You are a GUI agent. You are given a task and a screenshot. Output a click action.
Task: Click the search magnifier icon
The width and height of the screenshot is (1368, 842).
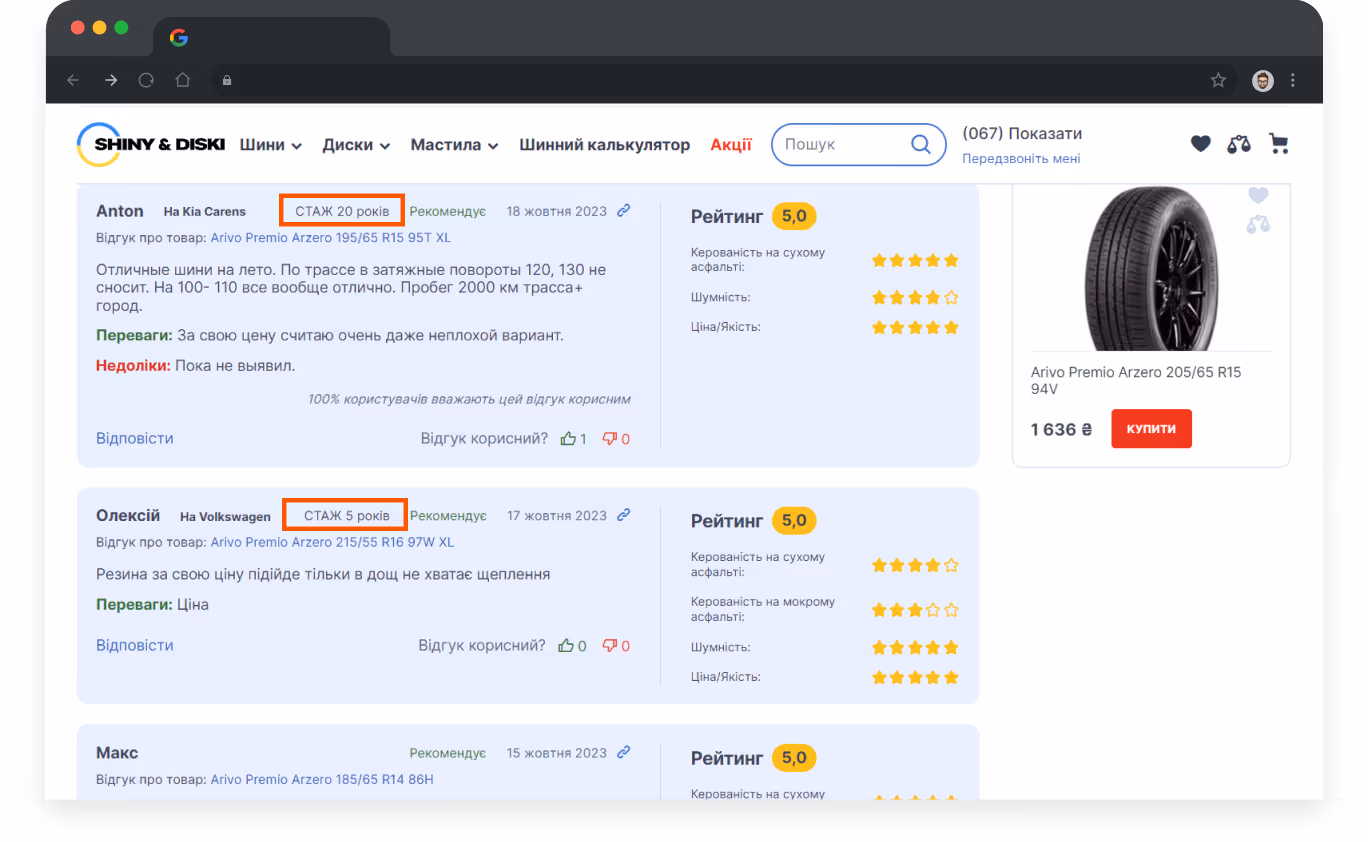point(921,144)
